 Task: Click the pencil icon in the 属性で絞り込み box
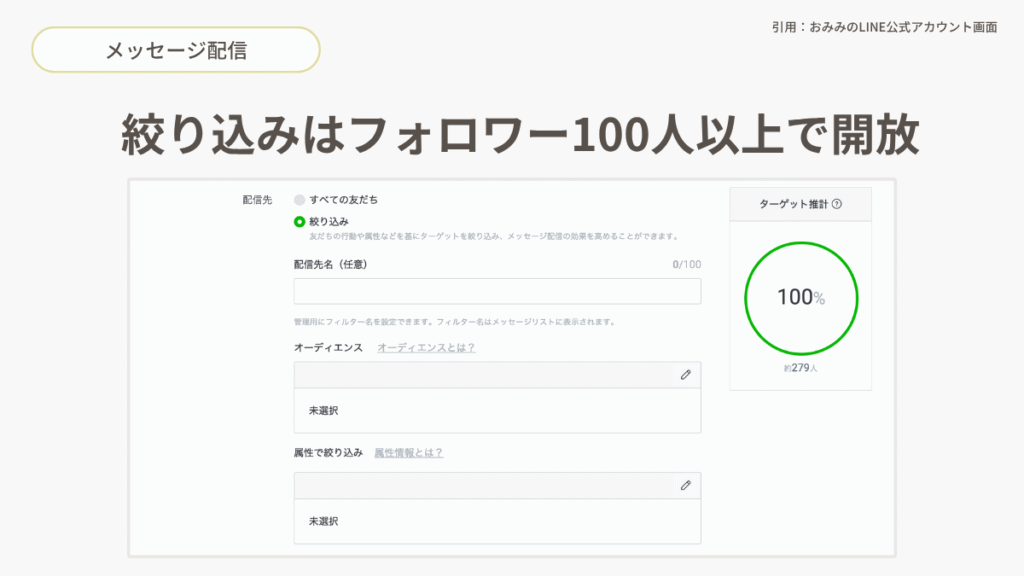tap(685, 485)
